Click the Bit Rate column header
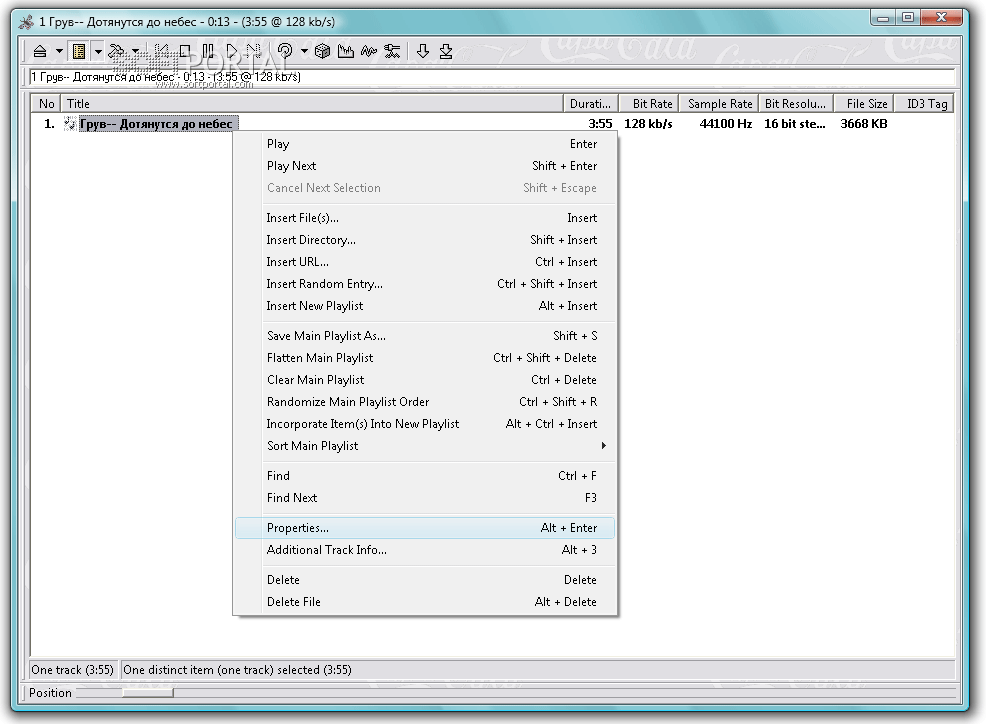 (x=649, y=104)
